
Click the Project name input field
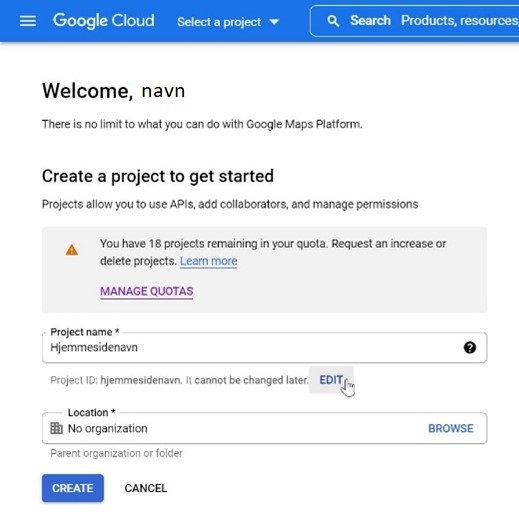click(x=264, y=347)
